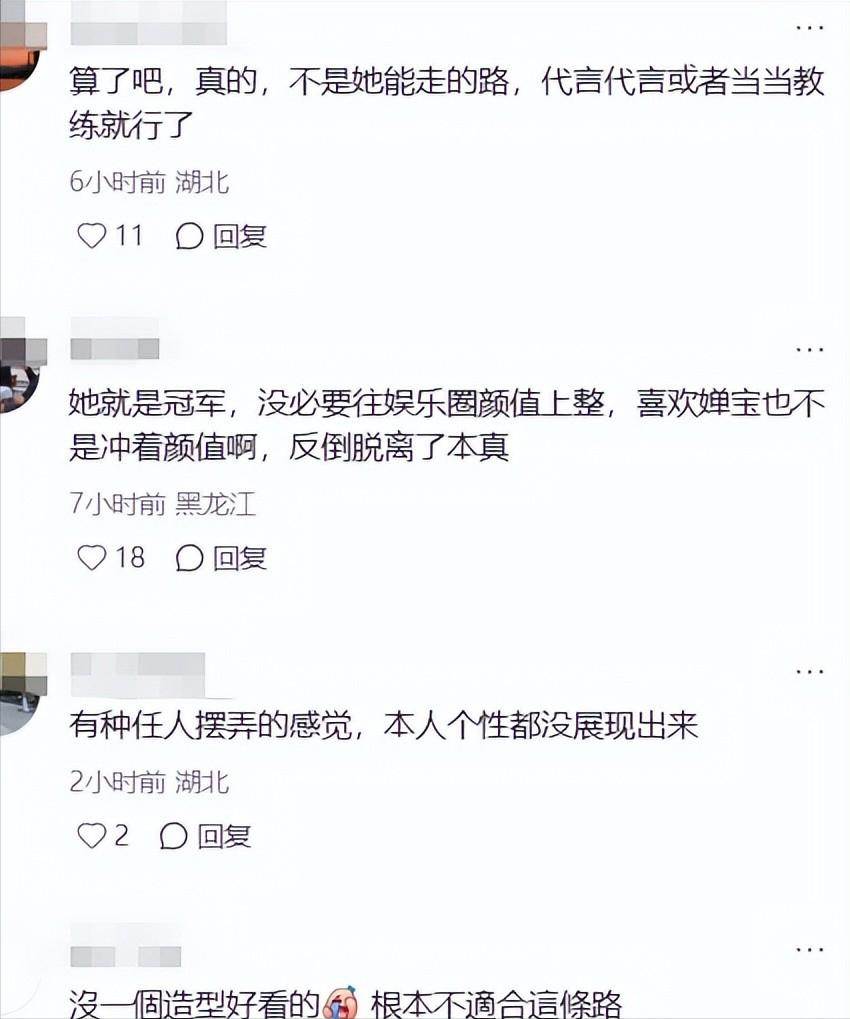Click the blurred username above the 冠军 comment
The height and width of the screenshot is (1019, 850).
(x=114, y=339)
